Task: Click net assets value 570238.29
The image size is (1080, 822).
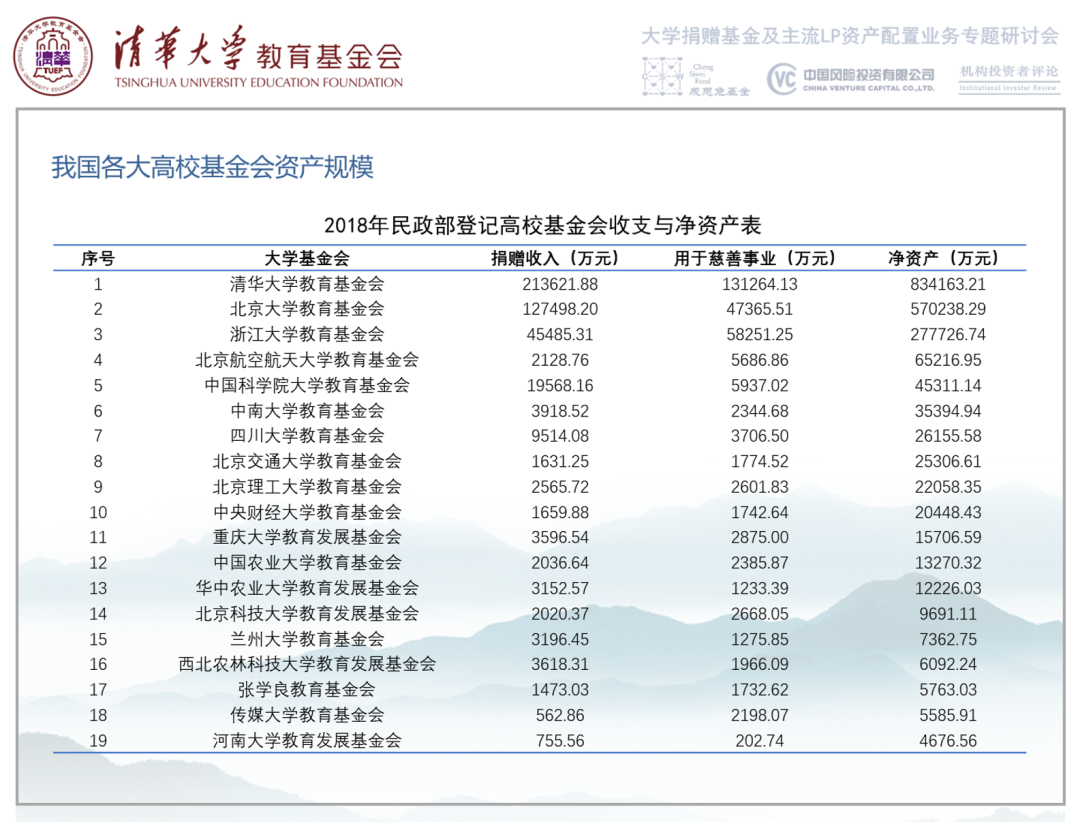Action: tap(948, 309)
